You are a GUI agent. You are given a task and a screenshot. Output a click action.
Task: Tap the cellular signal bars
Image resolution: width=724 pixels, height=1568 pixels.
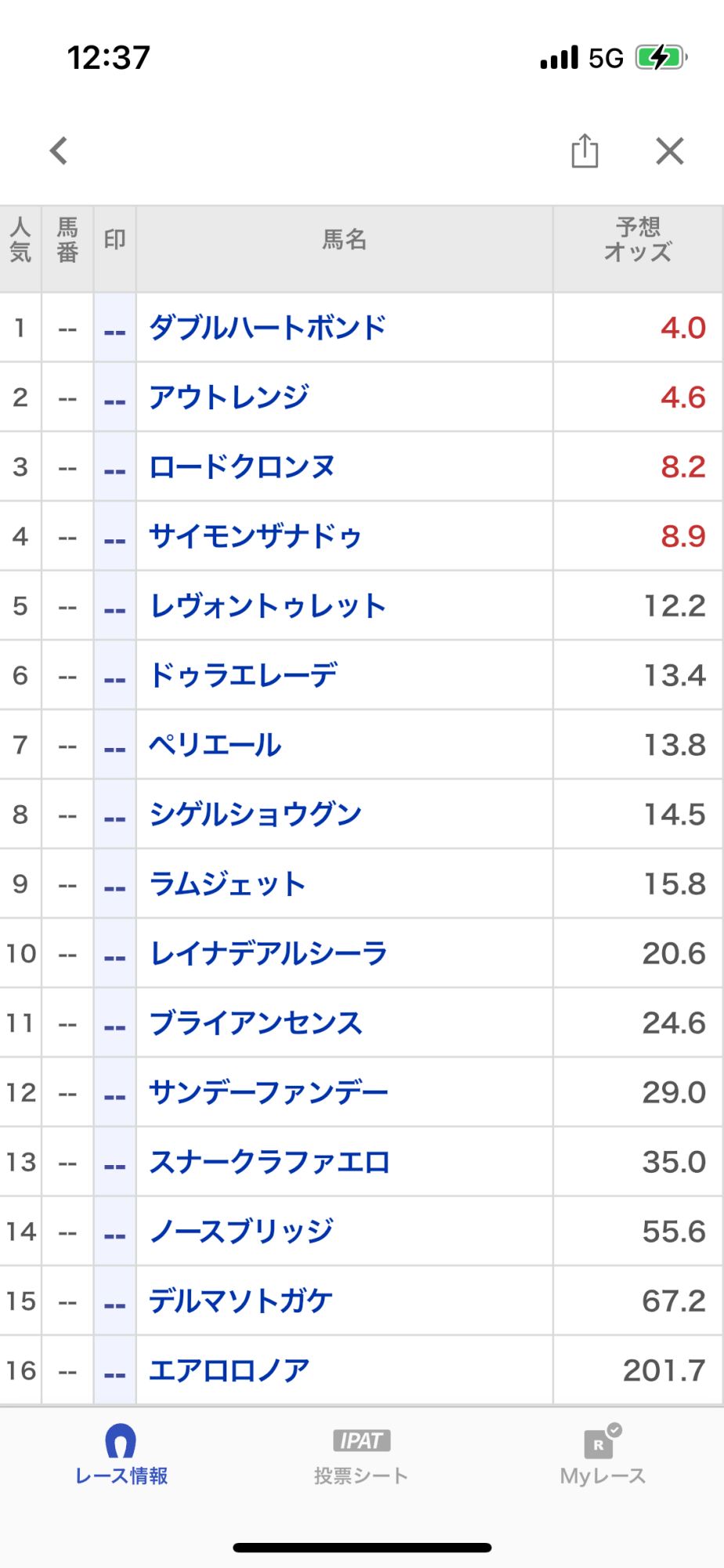point(559,57)
